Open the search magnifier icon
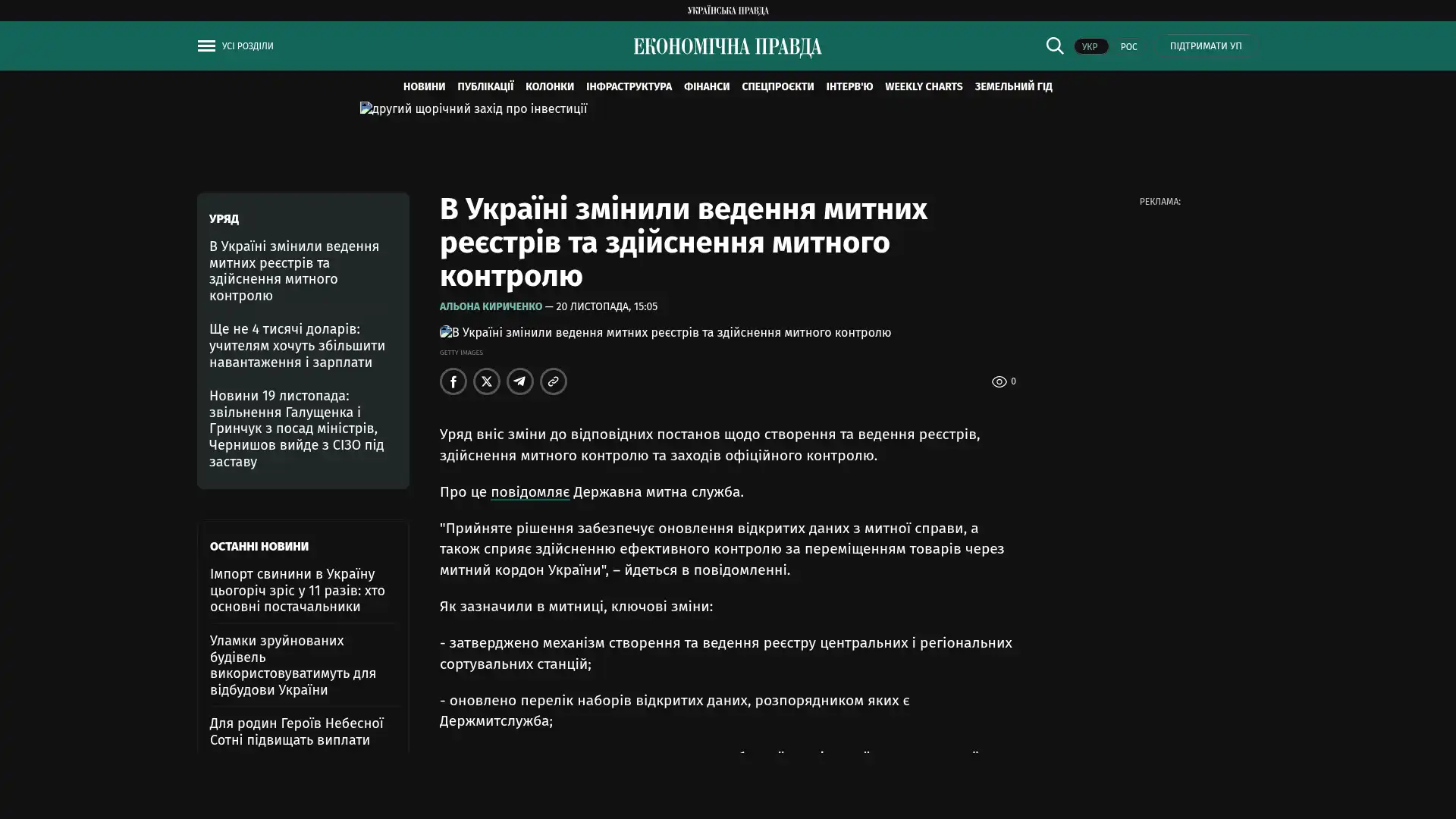The width and height of the screenshot is (1456, 819). tap(1054, 45)
